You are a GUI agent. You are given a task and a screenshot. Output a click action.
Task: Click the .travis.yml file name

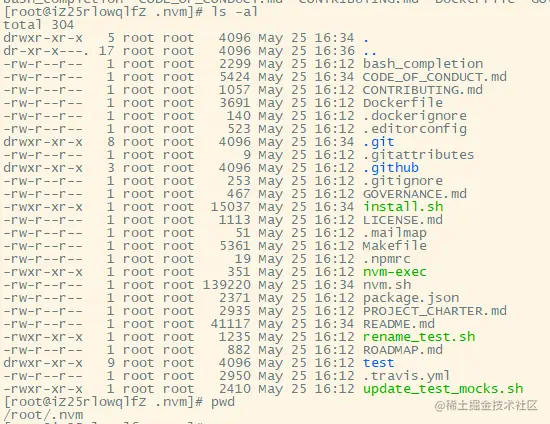407,376
